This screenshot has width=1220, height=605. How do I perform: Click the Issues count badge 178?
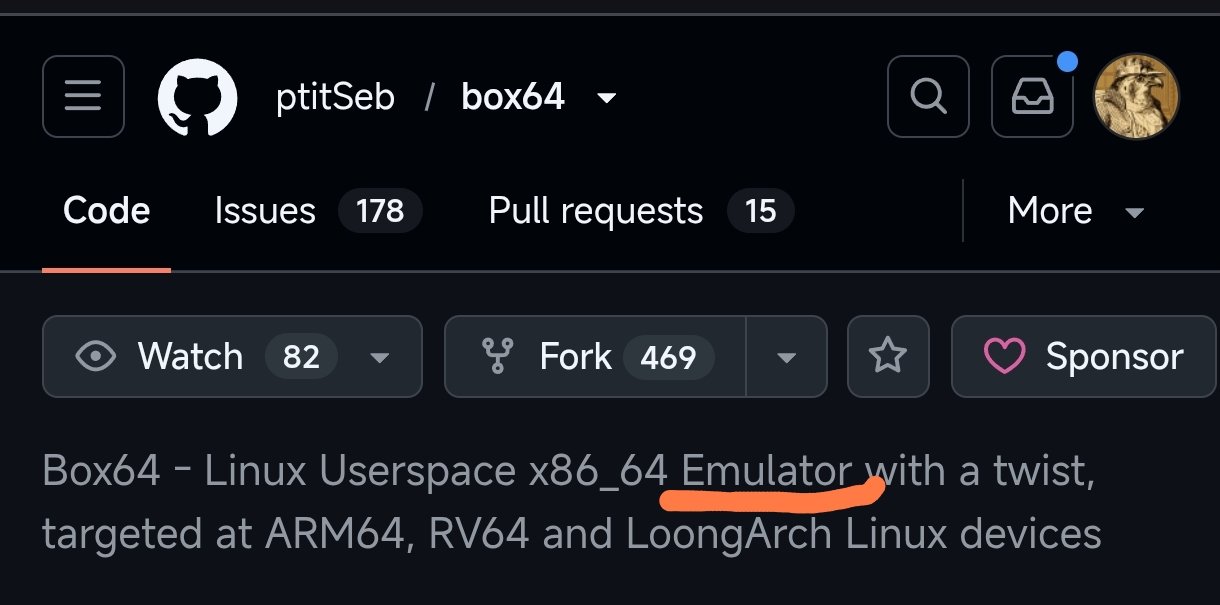click(380, 211)
